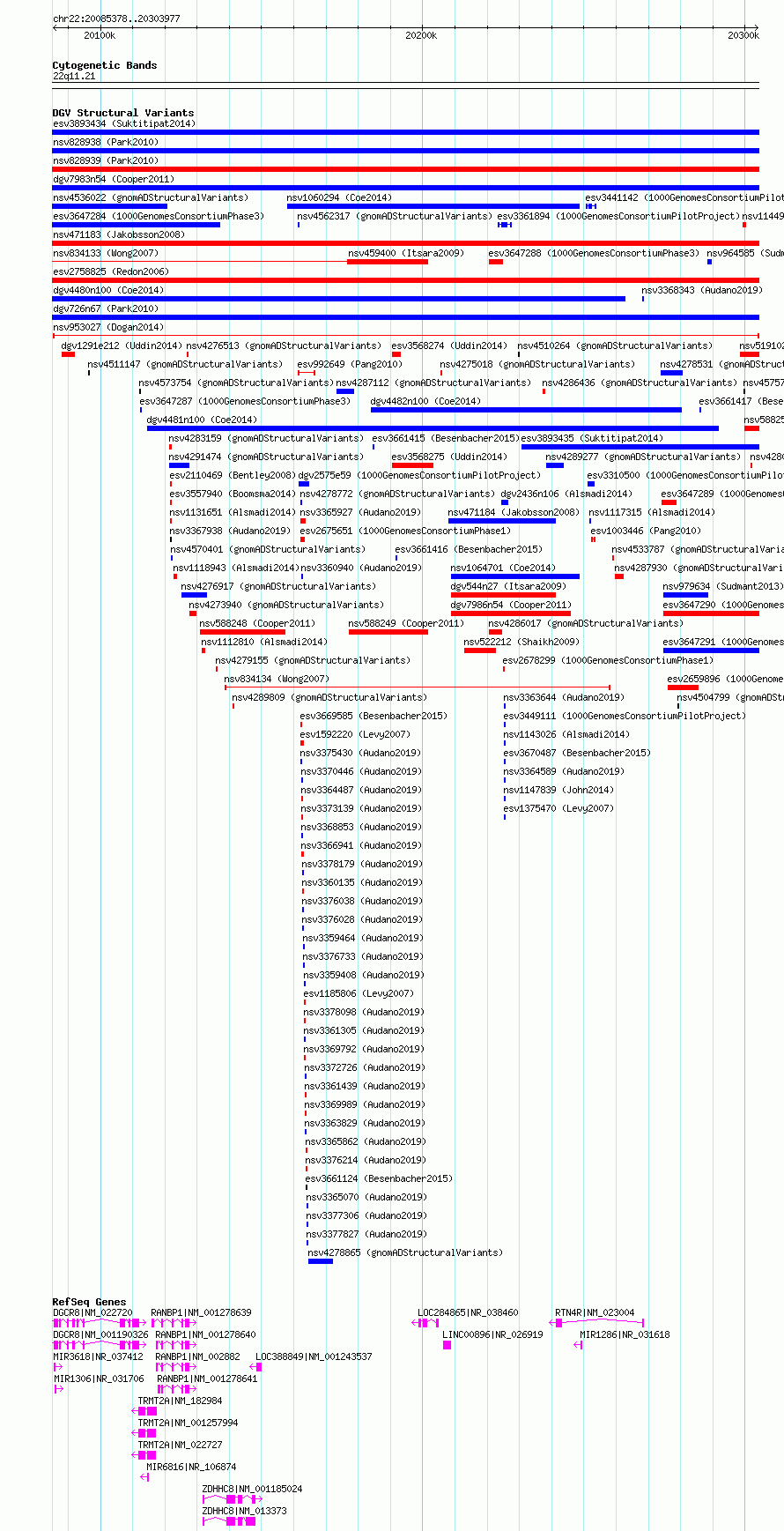Open RANBP1|NM_001278639 gene label
This screenshot has width=784, height=1531.
(202, 1312)
